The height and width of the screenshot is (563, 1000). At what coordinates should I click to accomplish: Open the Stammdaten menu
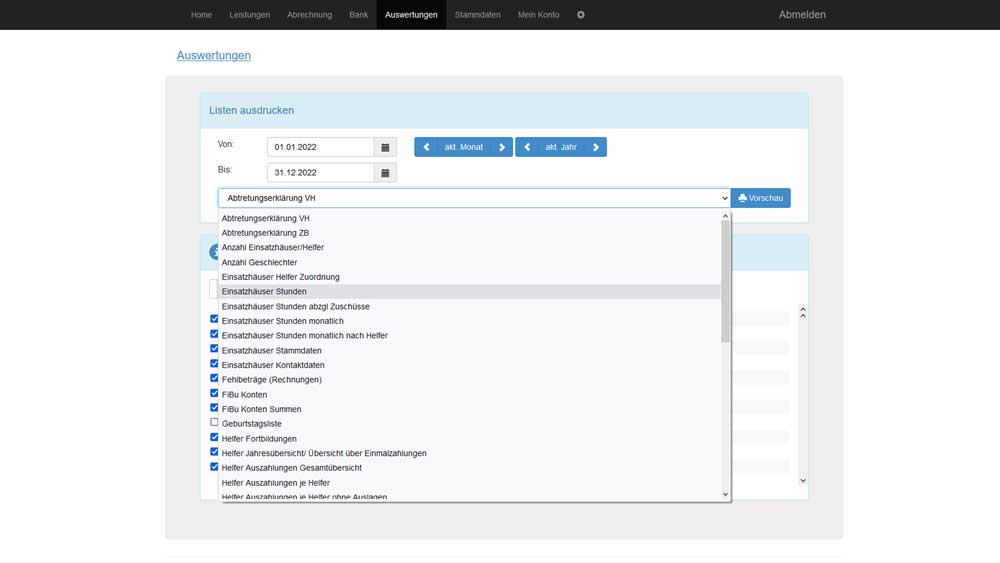coord(477,15)
